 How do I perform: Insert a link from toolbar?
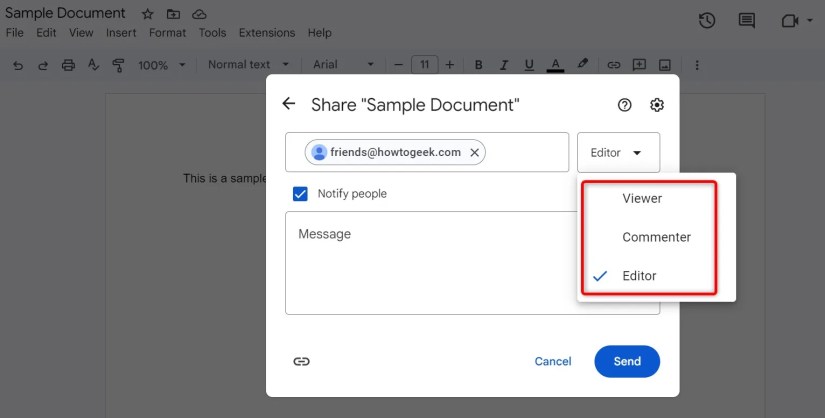pyautogui.click(x=613, y=65)
